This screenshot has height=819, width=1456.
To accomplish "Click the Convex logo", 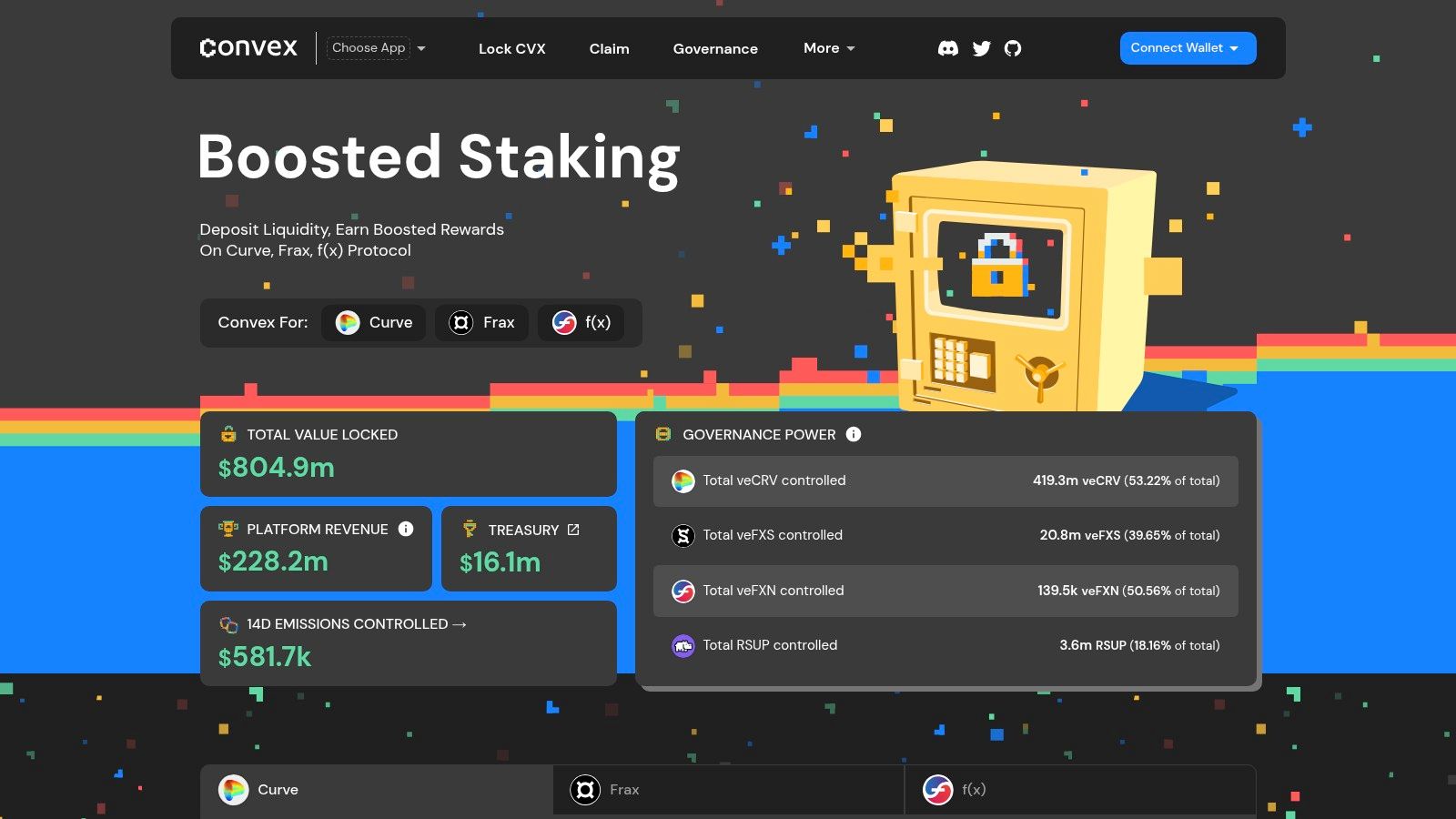I will [248, 47].
